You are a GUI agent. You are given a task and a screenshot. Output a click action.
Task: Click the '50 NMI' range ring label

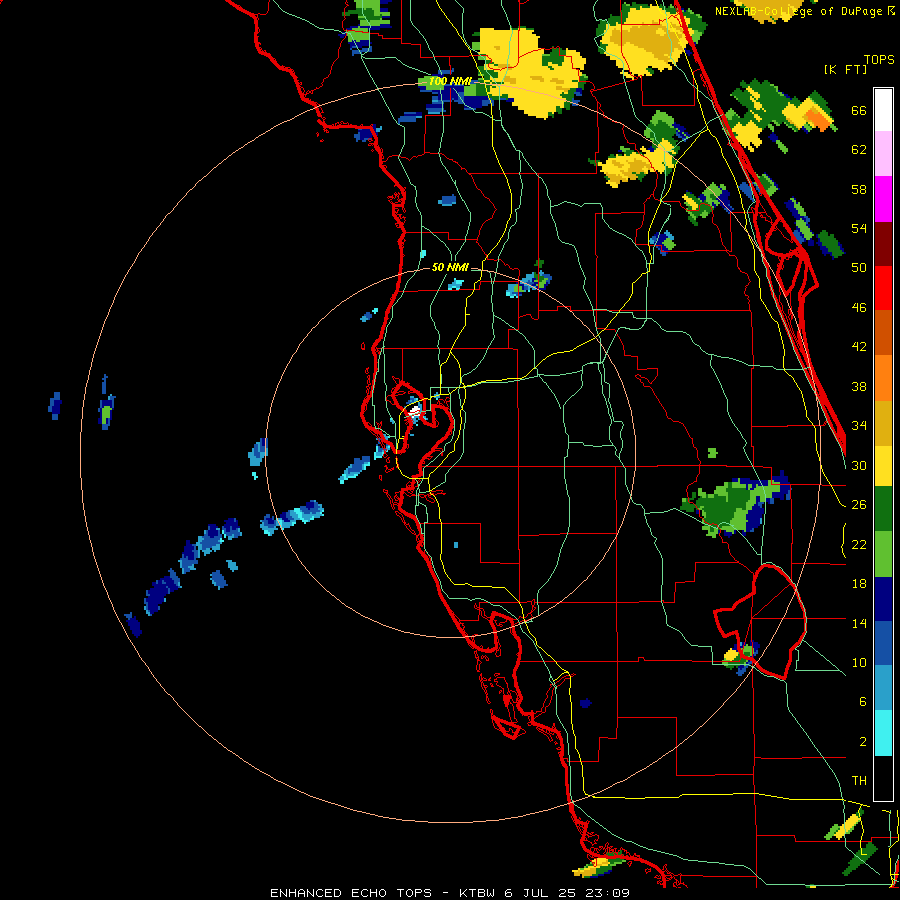click(x=450, y=267)
